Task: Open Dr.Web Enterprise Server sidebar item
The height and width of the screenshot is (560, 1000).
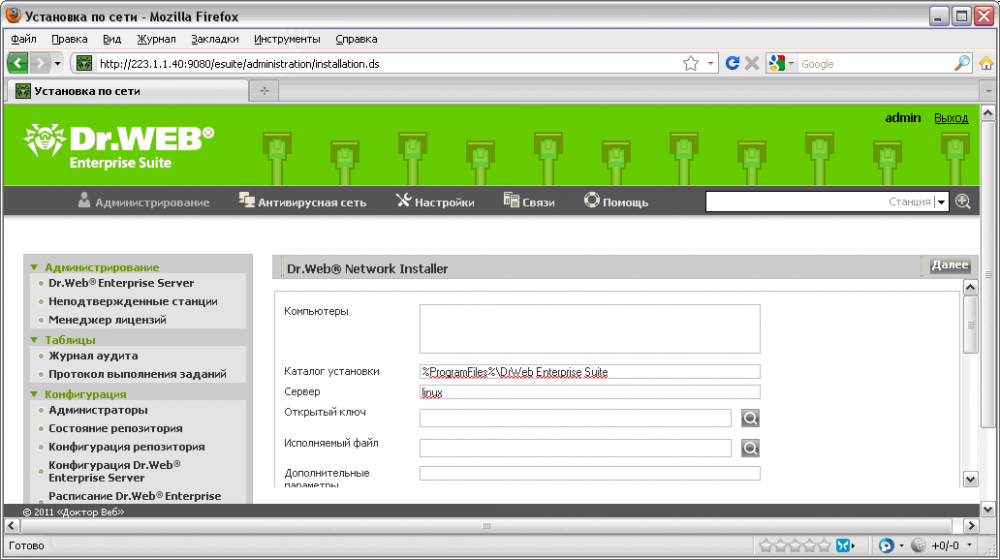Action: click(x=121, y=283)
